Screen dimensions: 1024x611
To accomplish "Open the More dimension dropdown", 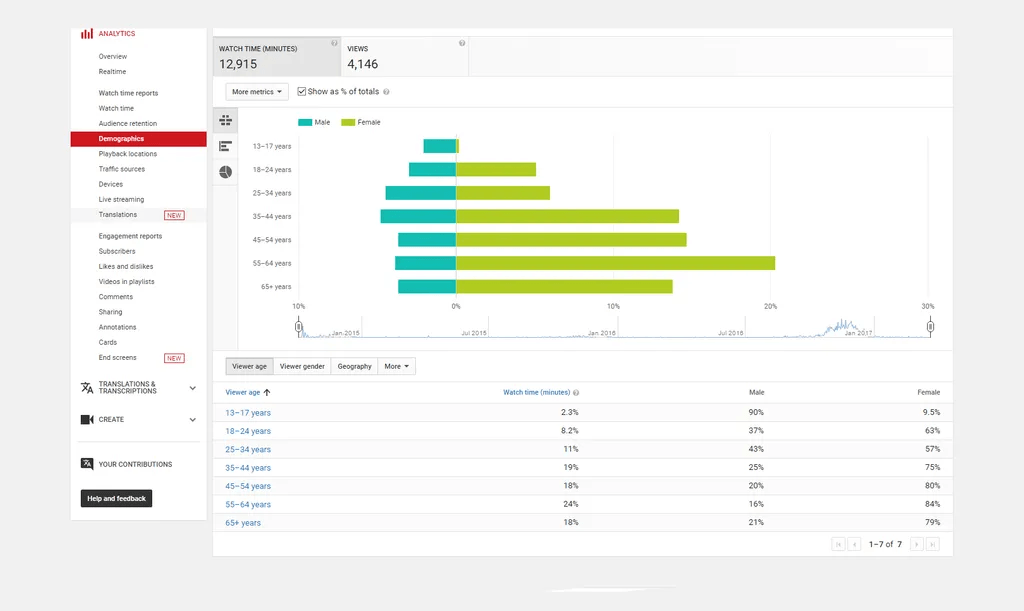I will 397,367.
